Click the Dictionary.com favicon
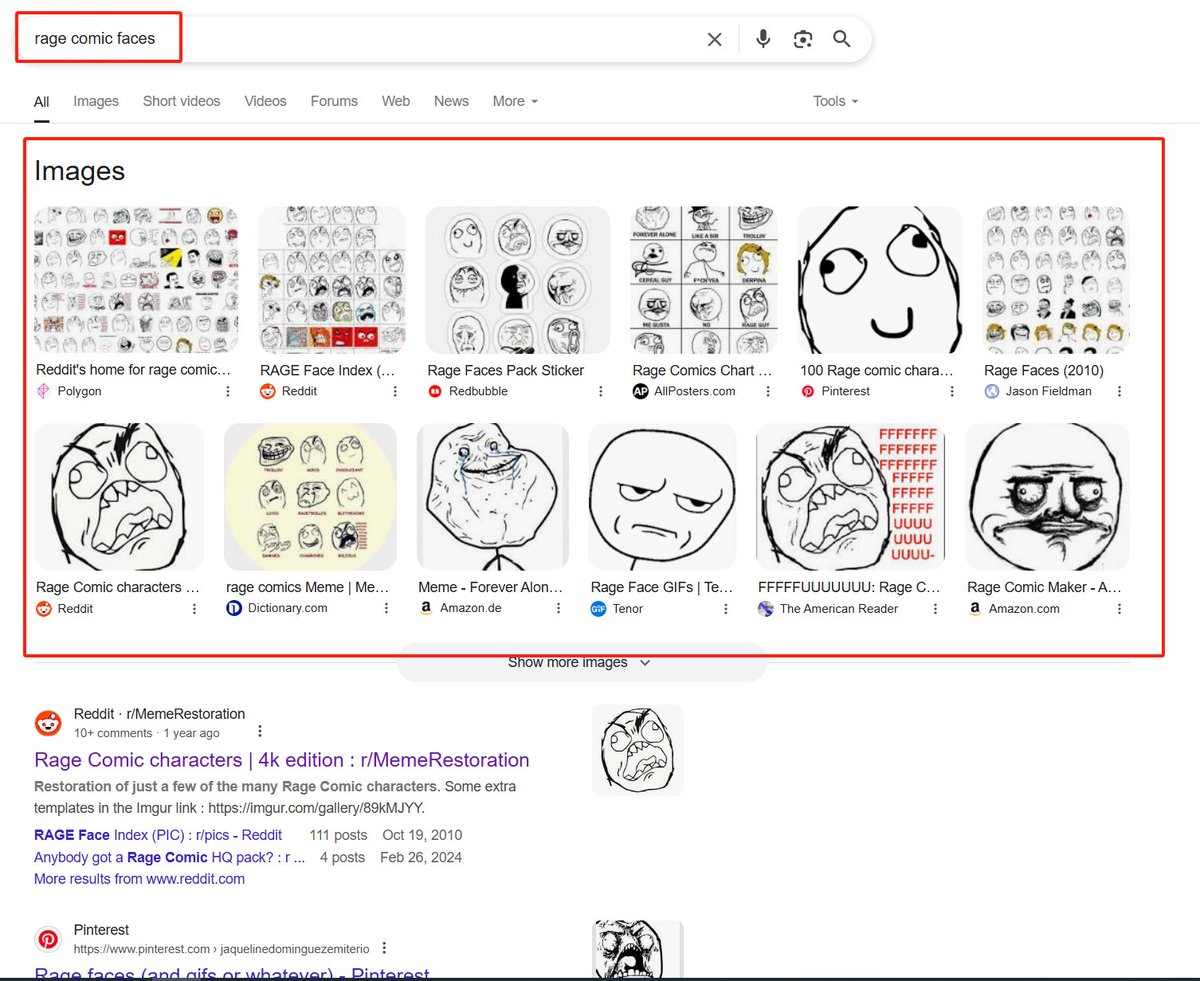The image size is (1200, 981). coord(234,608)
